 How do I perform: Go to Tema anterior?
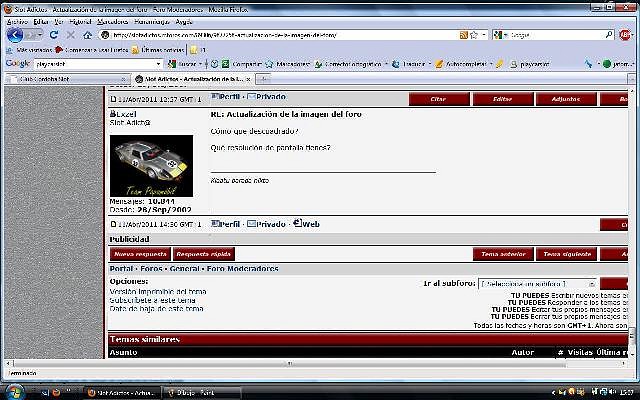coord(503,254)
